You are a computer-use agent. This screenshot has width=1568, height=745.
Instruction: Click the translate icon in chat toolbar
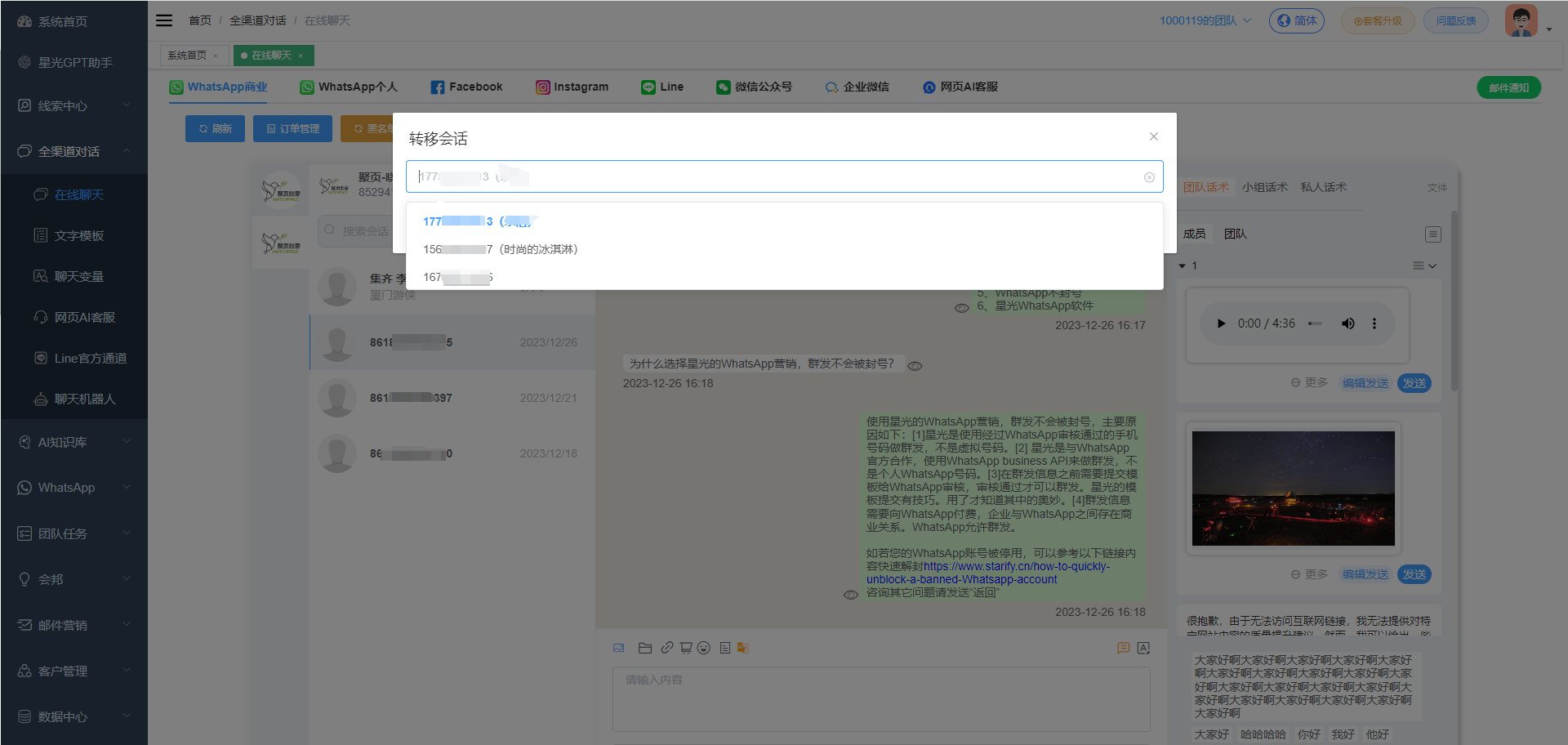click(x=743, y=648)
